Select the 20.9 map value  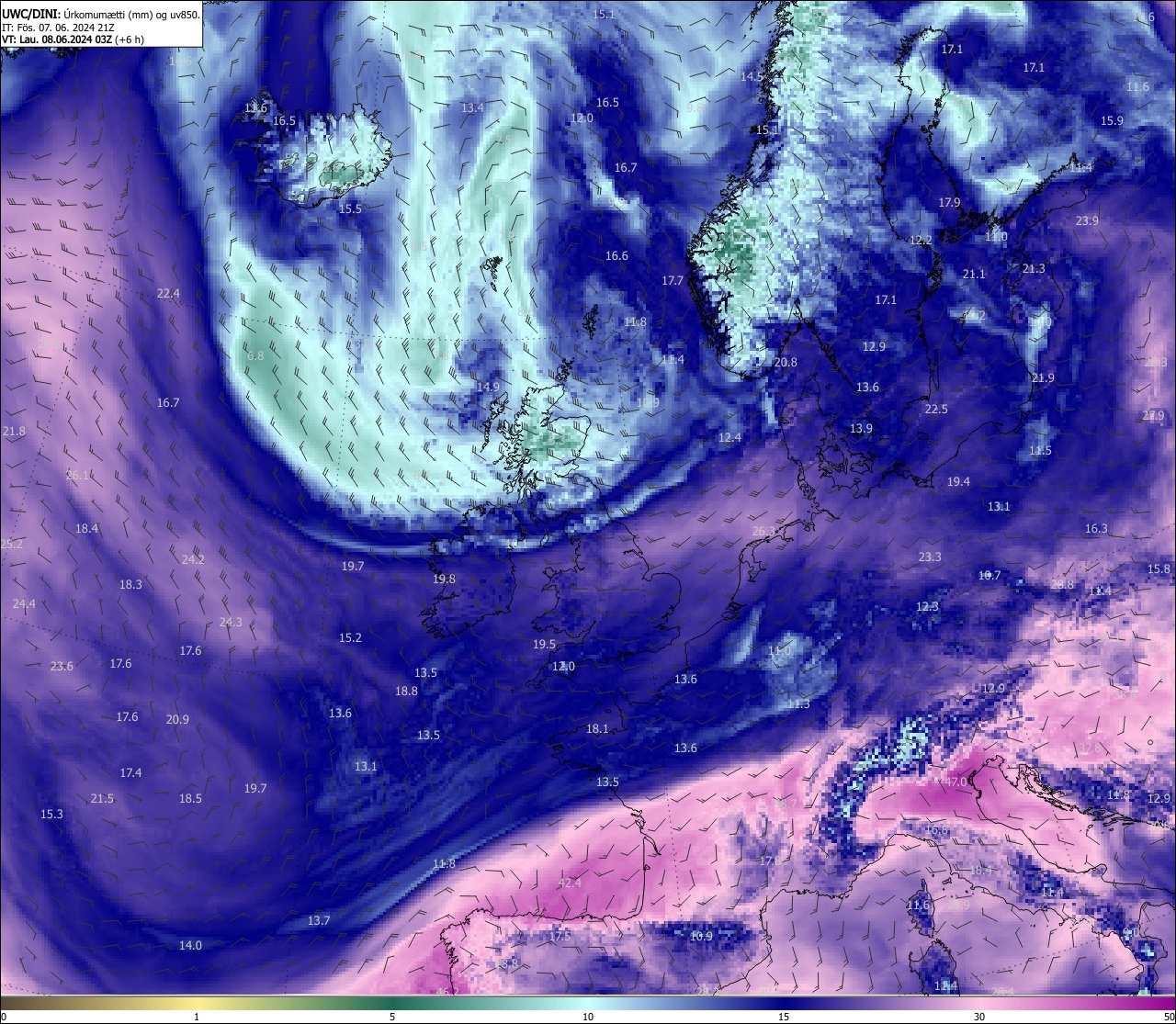pos(177,720)
